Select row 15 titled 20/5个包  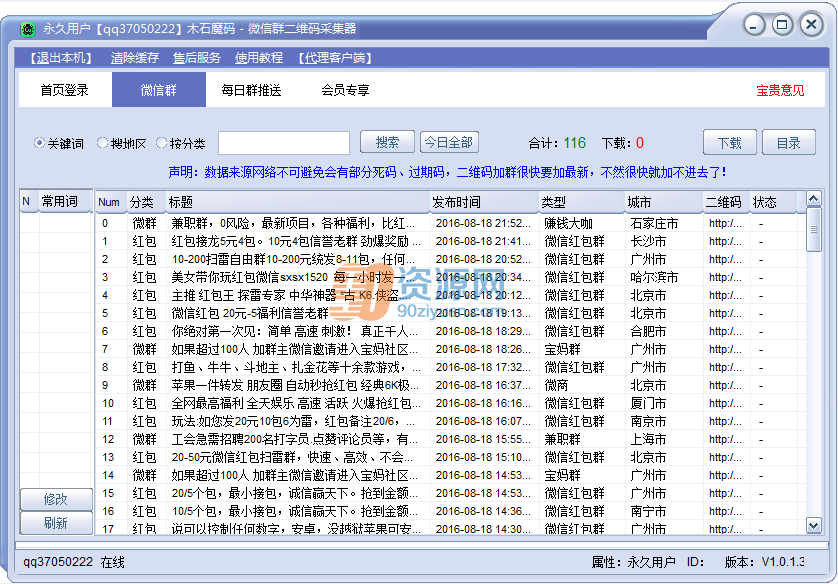(x=450, y=493)
